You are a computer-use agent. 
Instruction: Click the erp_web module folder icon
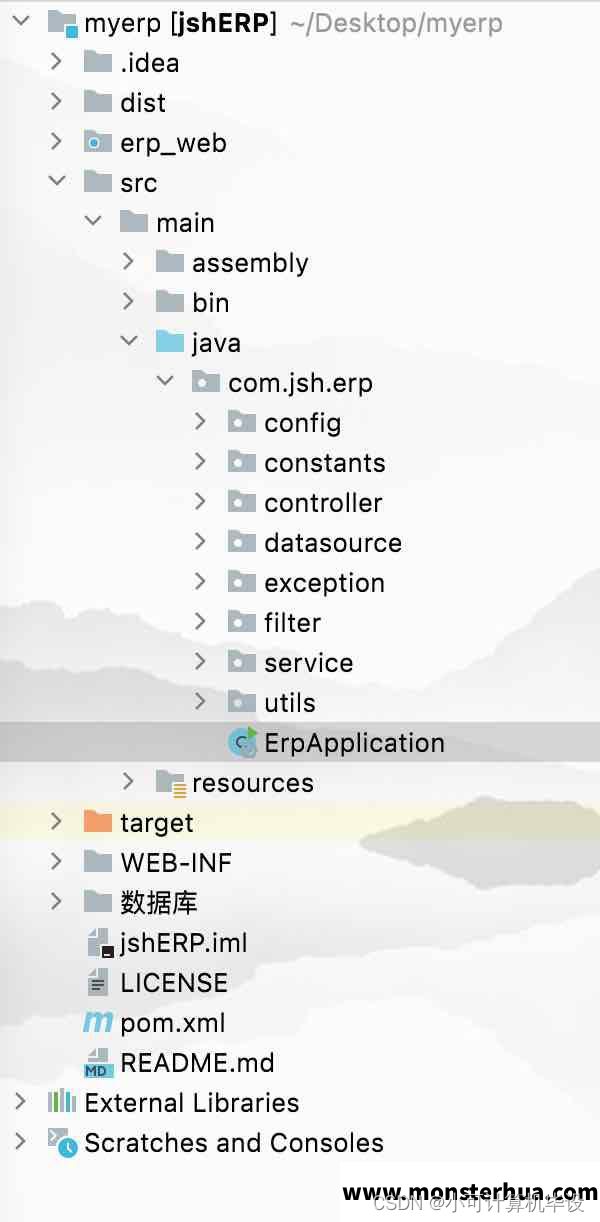tap(98, 142)
